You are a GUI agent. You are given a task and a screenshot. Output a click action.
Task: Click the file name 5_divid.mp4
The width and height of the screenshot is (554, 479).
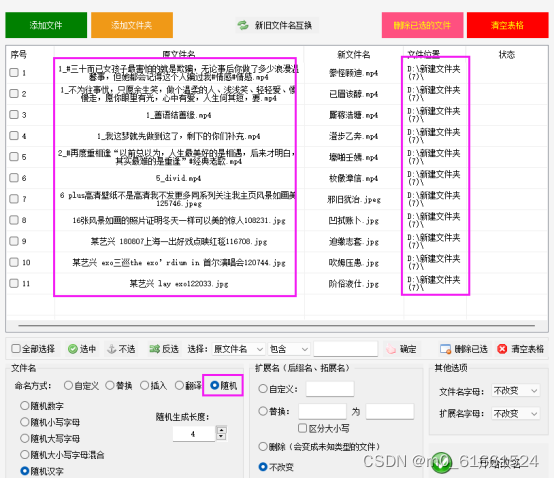coord(178,178)
